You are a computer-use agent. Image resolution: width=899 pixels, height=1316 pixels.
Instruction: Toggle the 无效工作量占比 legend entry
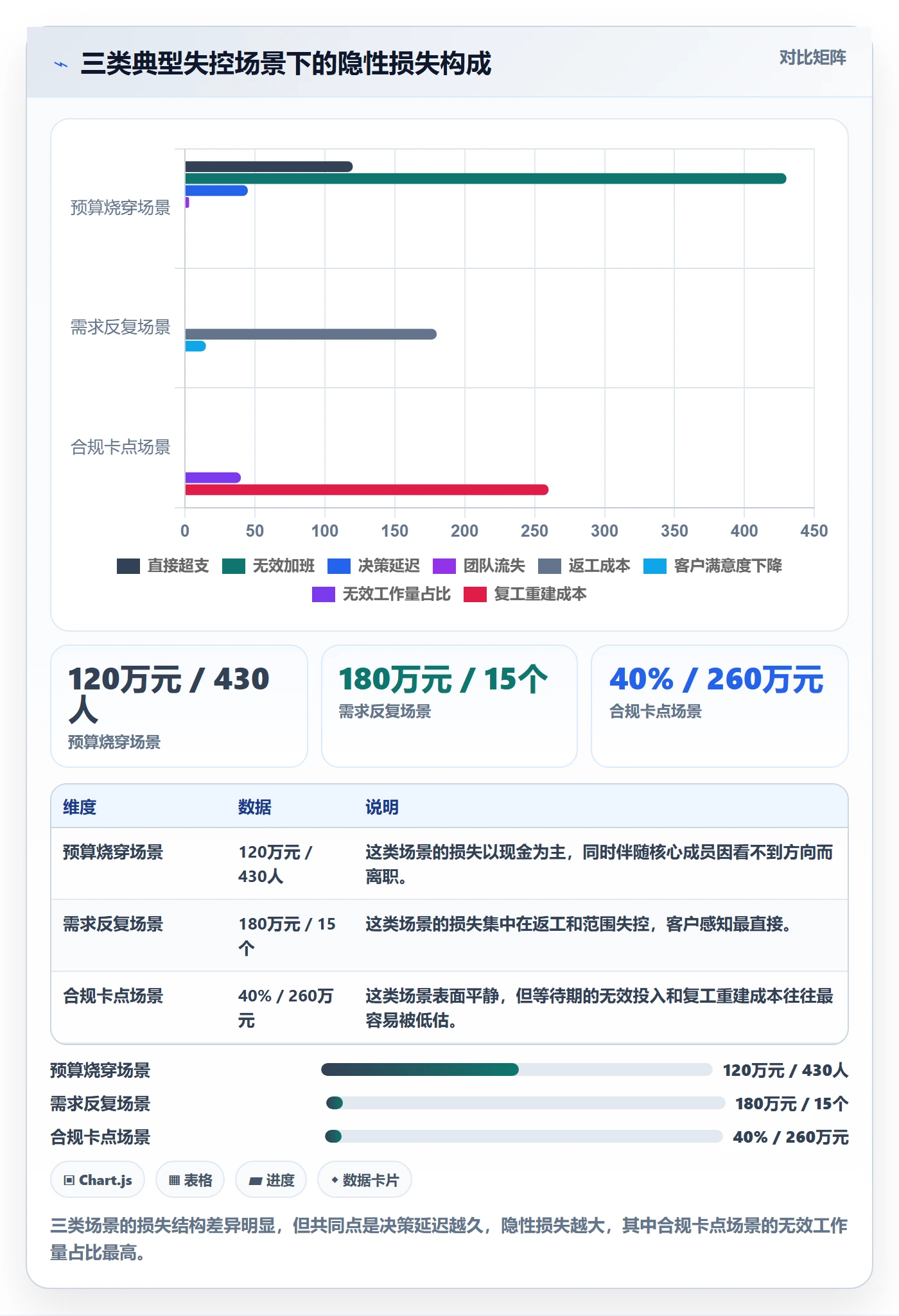pyautogui.click(x=381, y=594)
